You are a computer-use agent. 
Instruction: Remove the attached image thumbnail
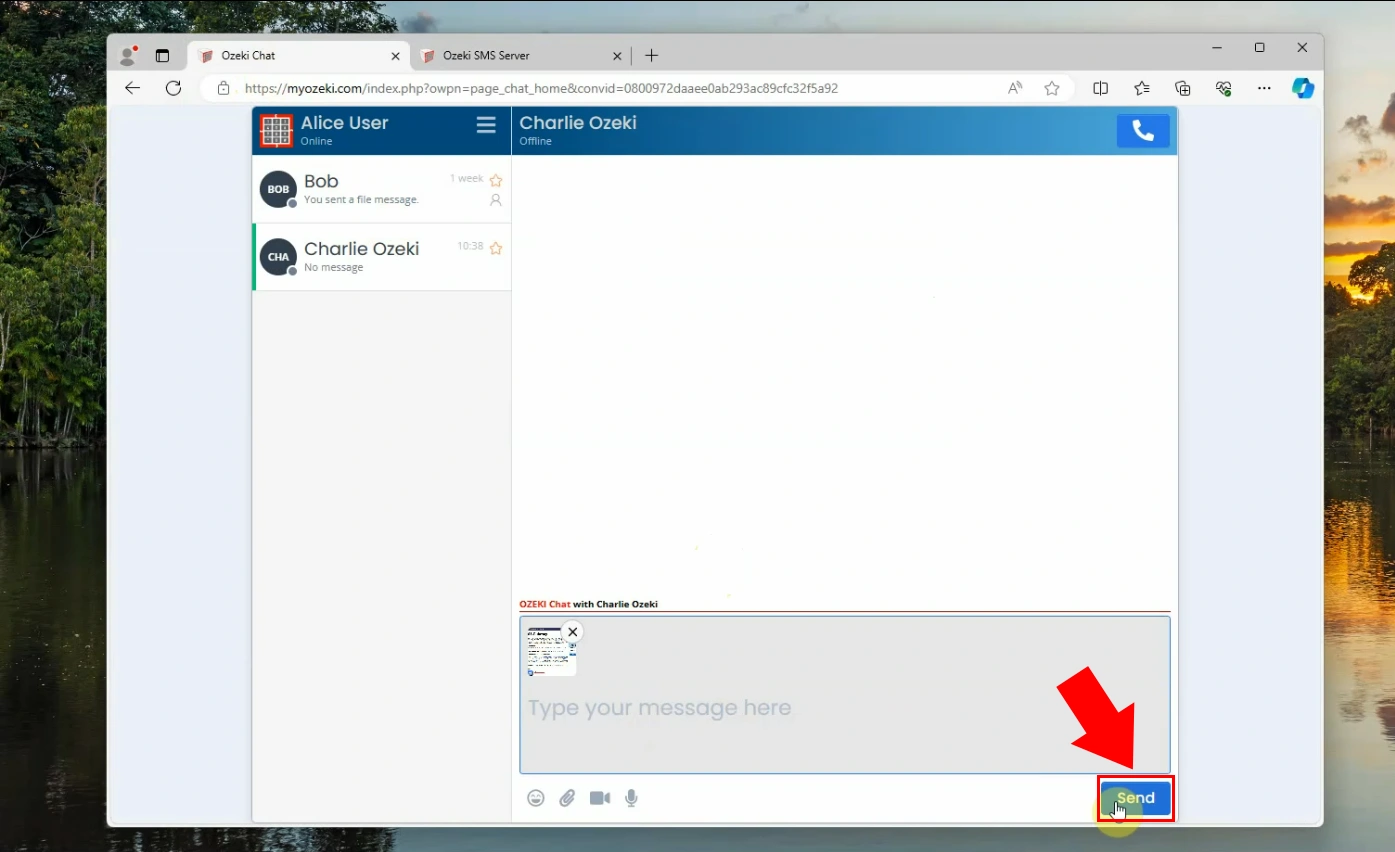pyautogui.click(x=572, y=632)
